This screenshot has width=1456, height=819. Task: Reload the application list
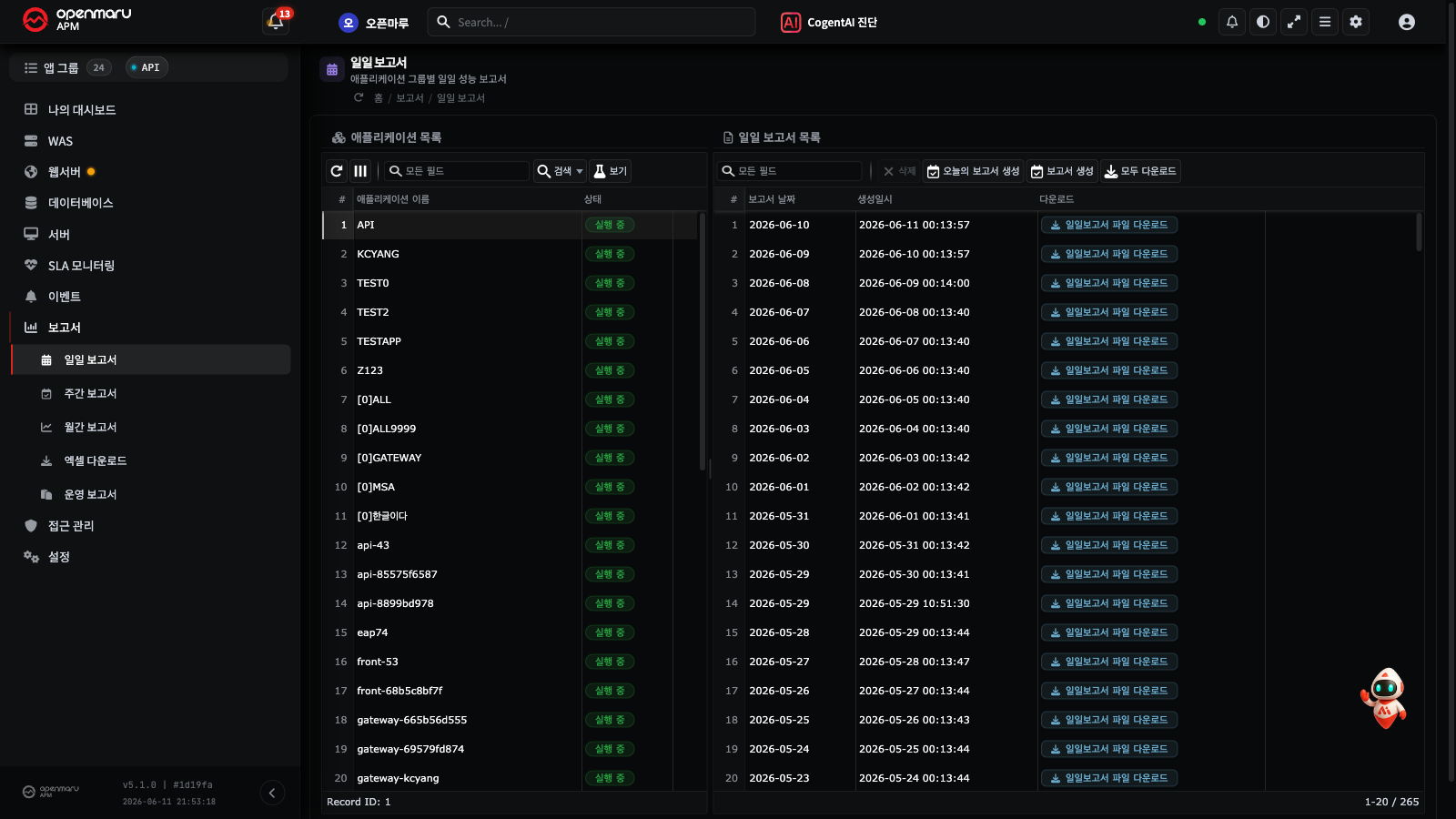click(337, 171)
